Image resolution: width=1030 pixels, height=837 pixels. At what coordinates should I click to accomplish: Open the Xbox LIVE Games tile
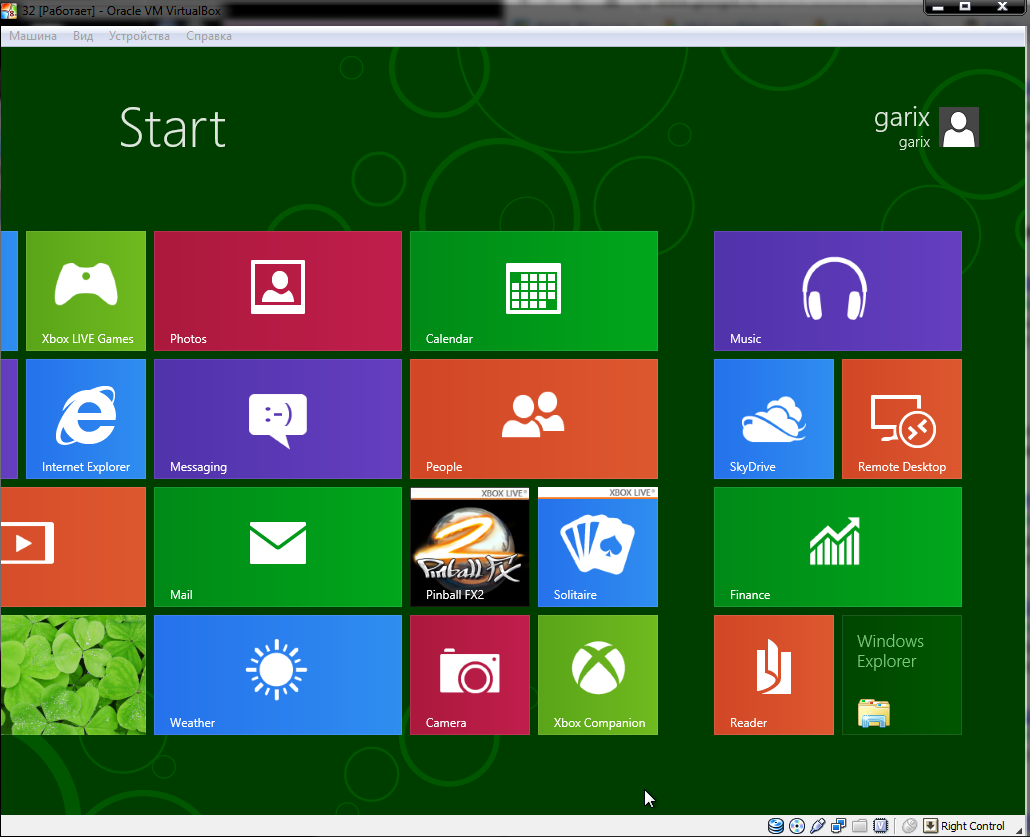pyautogui.click(x=86, y=290)
